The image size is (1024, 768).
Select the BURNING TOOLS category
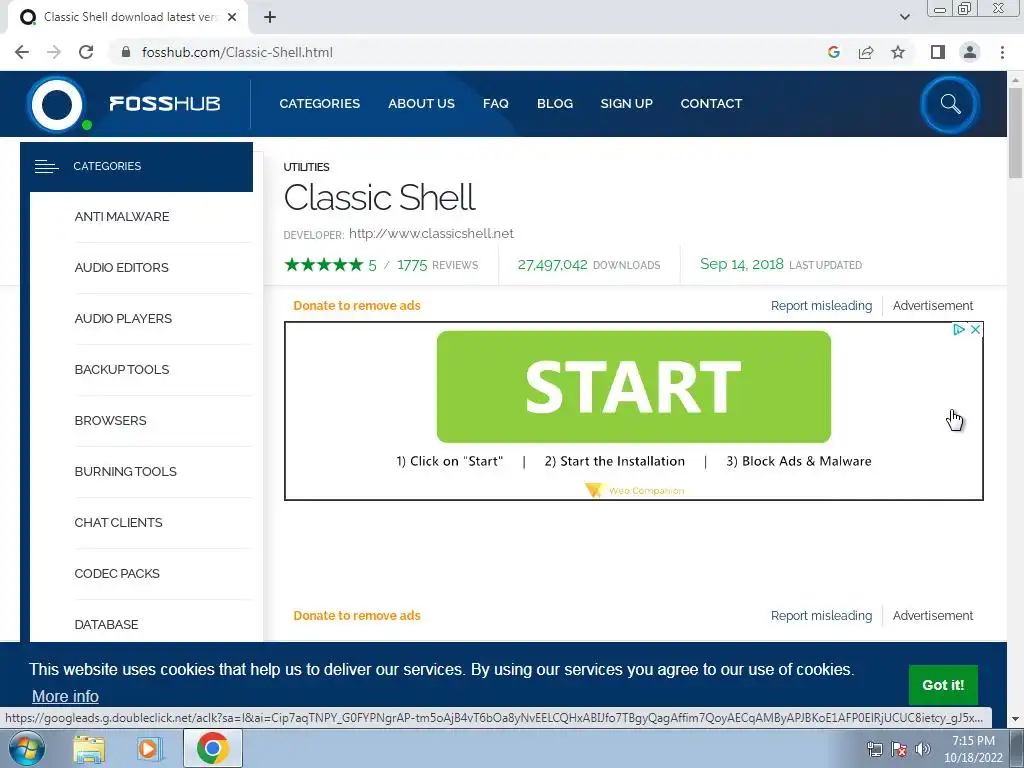pyautogui.click(x=125, y=472)
